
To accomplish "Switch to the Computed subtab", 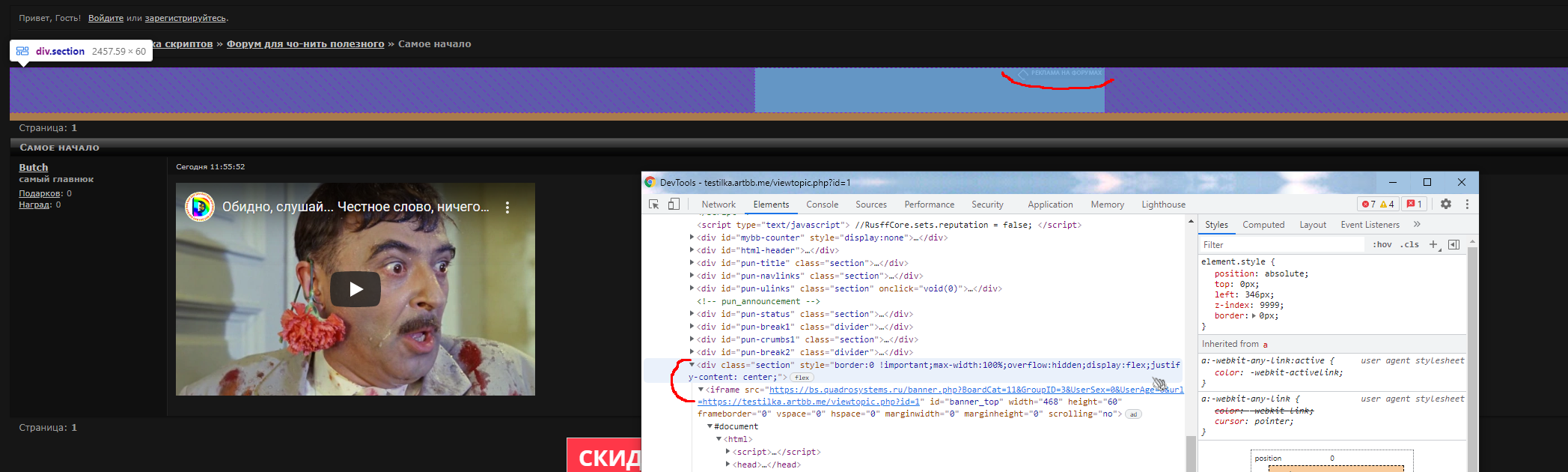I will (1263, 225).
